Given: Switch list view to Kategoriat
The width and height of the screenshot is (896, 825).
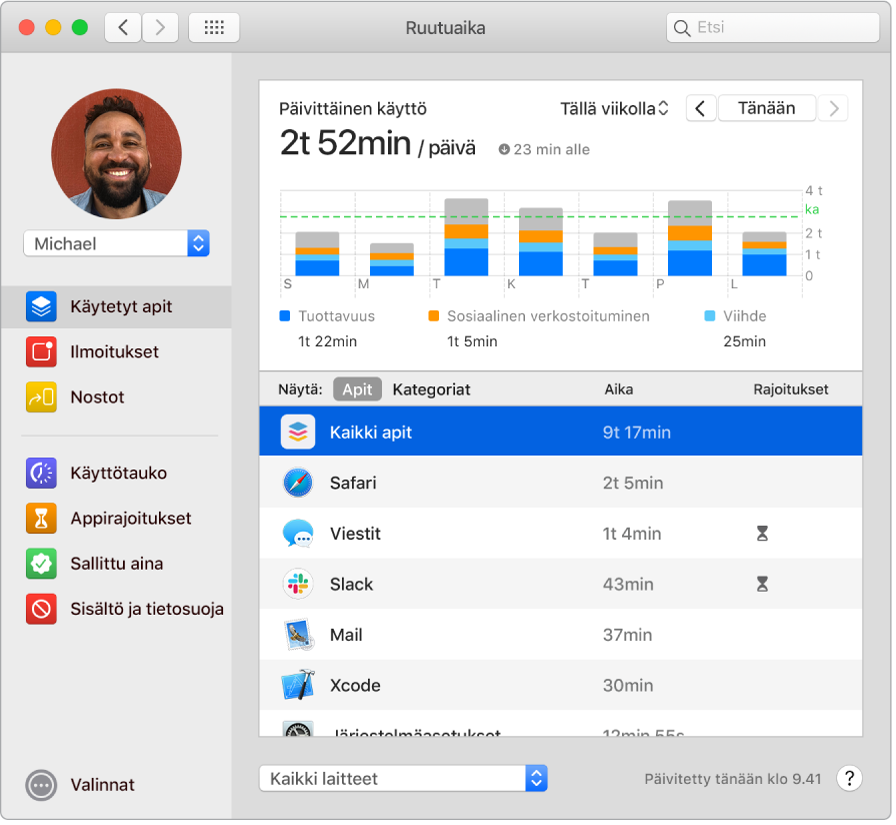Looking at the screenshot, I should (431, 390).
